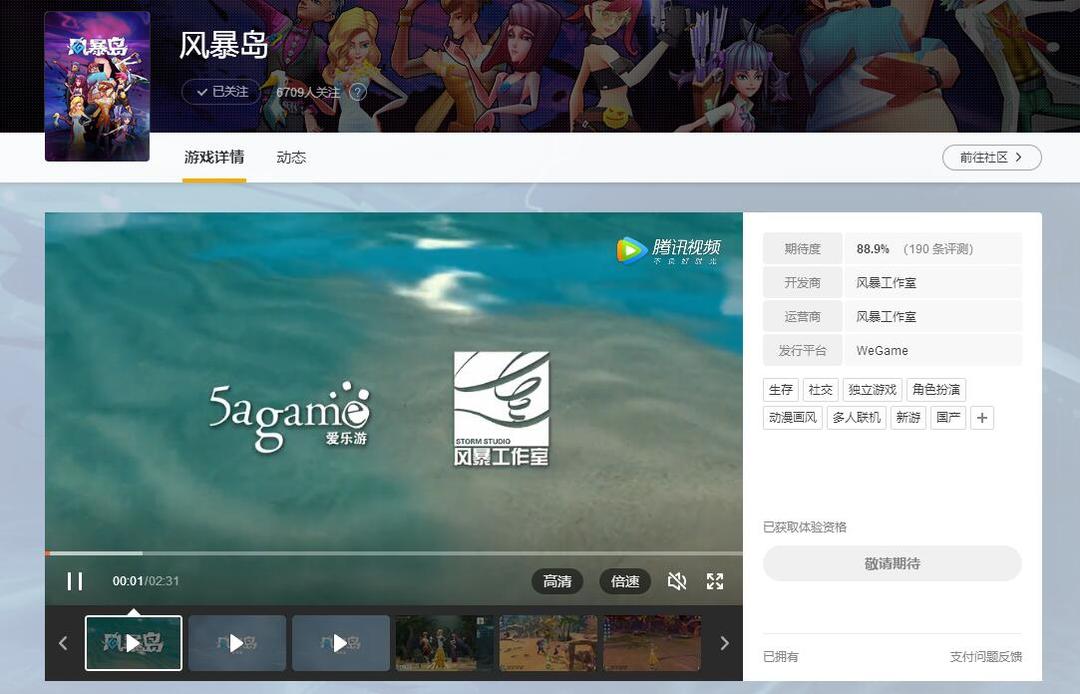1080x694 pixels.
Task: Open the 高清 quality selector
Action: (557, 581)
